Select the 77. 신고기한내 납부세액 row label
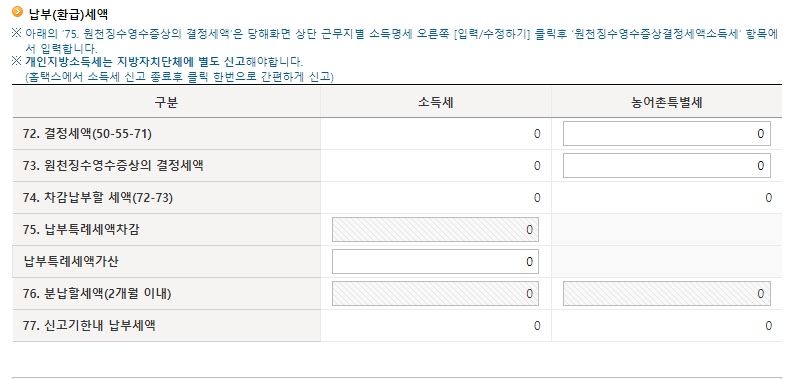Image resolution: width=812 pixels, height=379 pixels. (x=89, y=326)
